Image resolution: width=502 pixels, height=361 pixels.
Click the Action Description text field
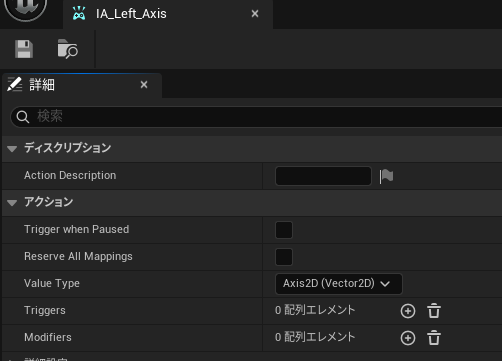323,176
